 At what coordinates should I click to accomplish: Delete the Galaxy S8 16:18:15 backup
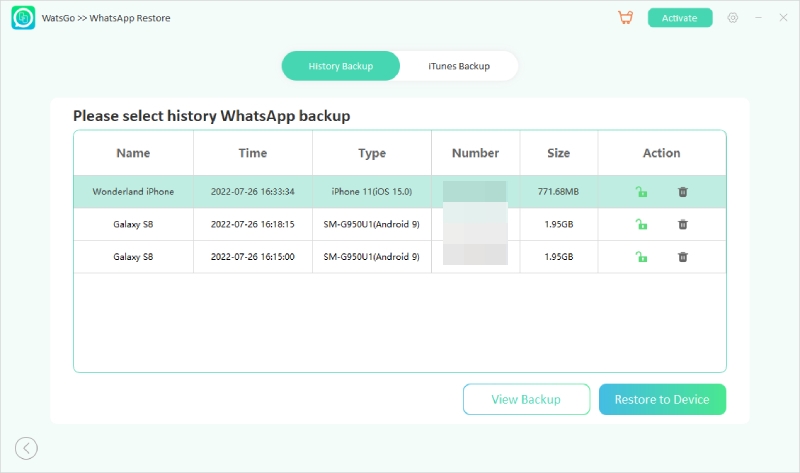tap(683, 224)
